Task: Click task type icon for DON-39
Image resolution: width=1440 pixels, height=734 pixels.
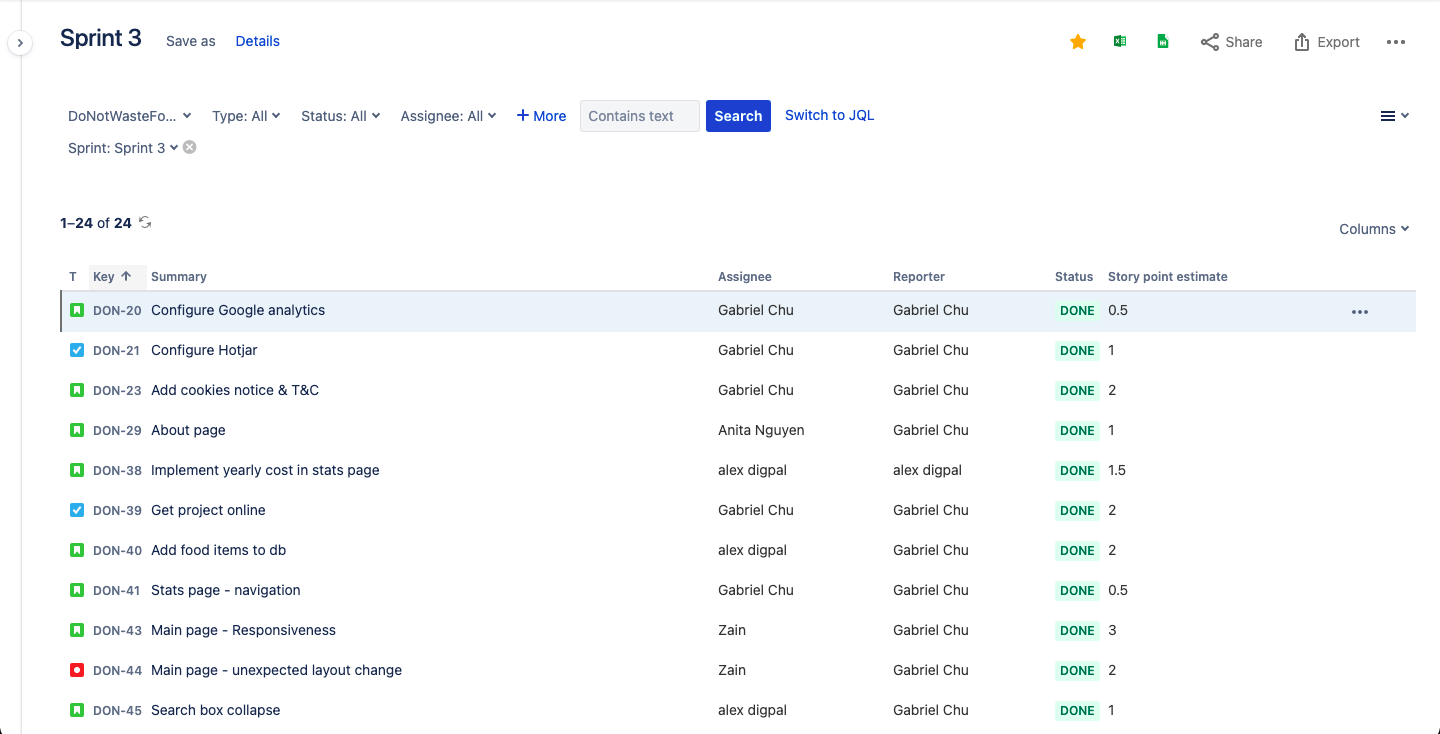Action: pyautogui.click(x=77, y=510)
